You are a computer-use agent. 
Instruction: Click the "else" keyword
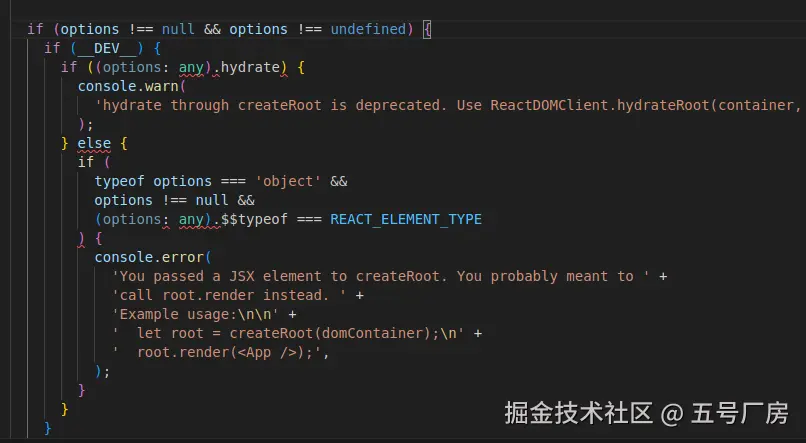click(94, 143)
